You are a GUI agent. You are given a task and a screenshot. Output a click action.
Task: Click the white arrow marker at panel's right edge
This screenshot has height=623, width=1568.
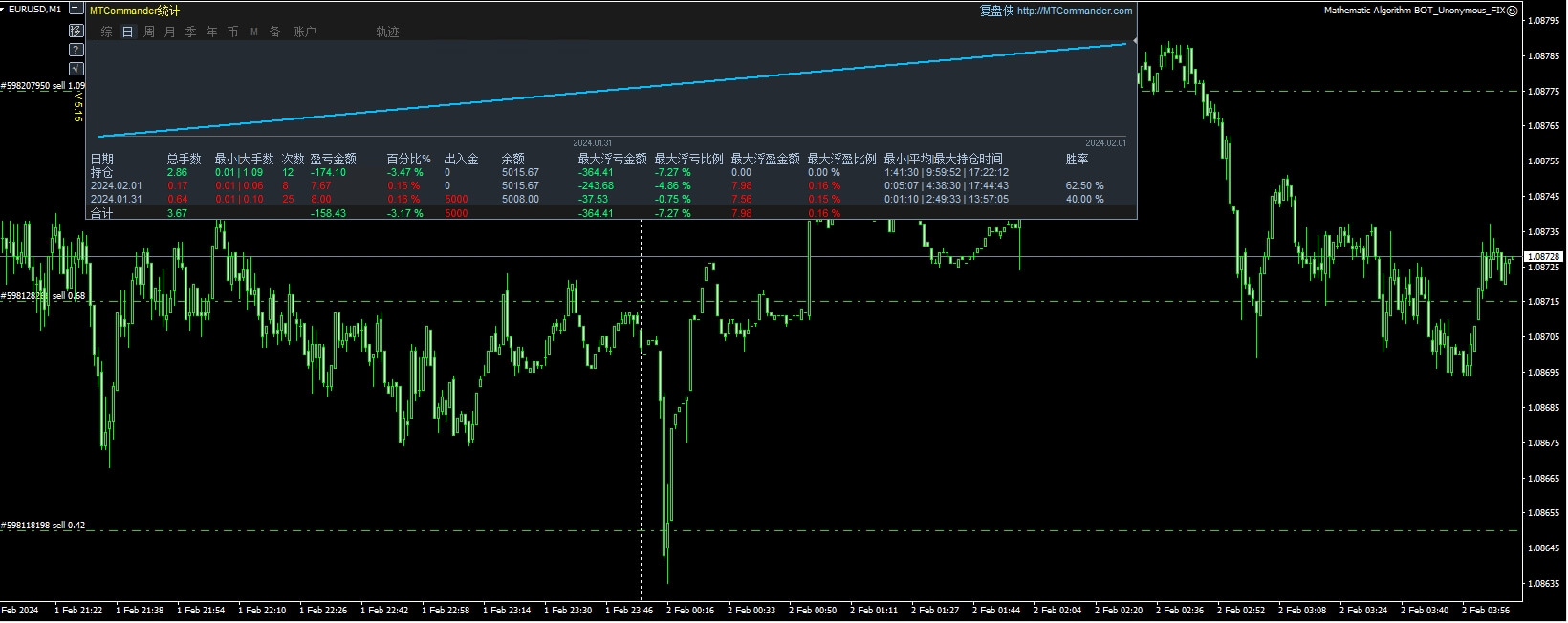click(x=1134, y=41)
